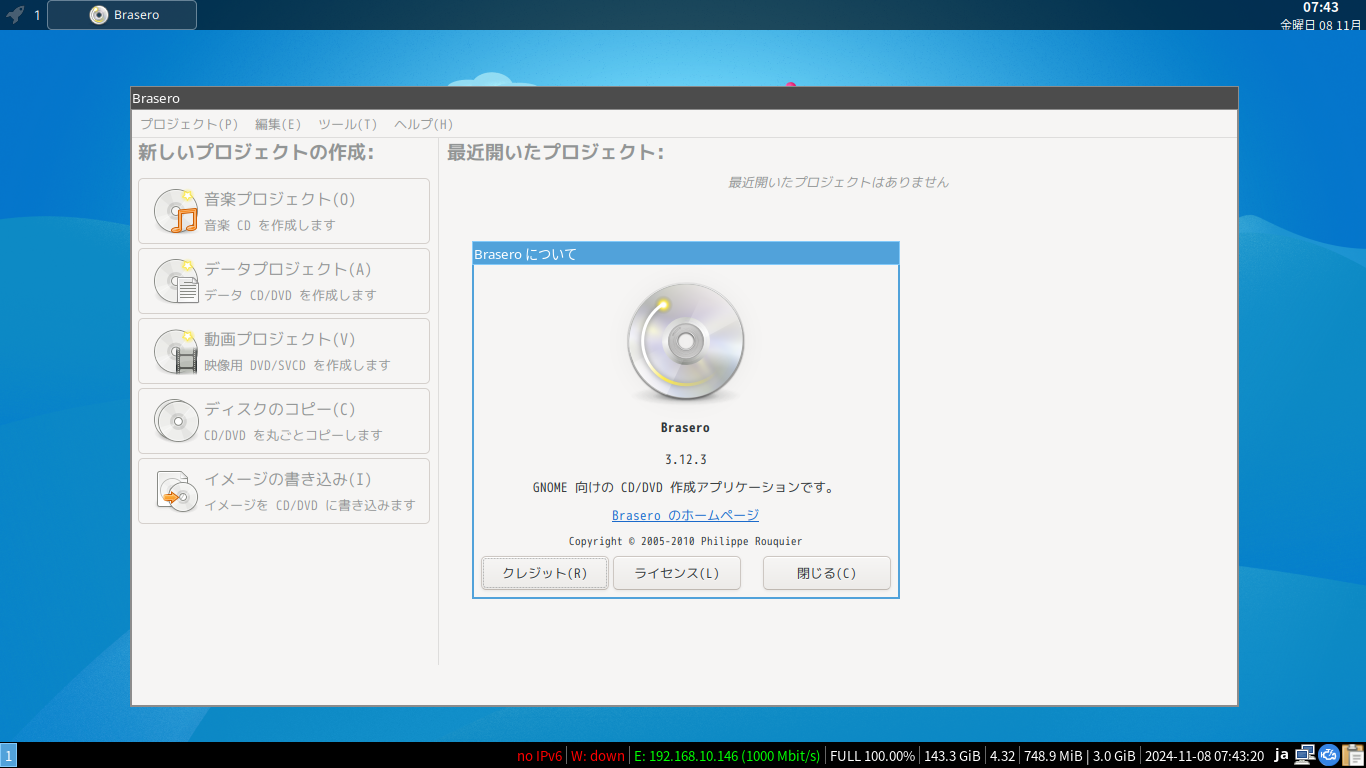Choose ディスクのコピー to copy a disc

284,421
